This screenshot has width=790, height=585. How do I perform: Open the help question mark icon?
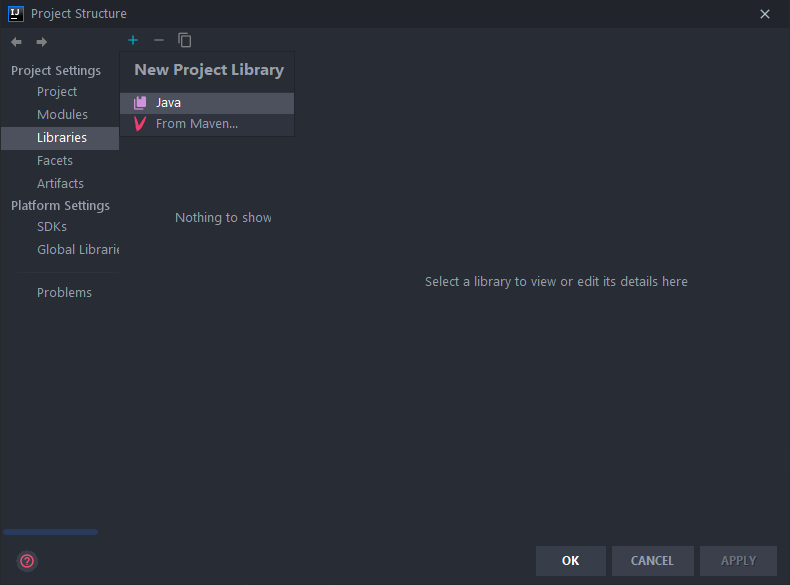pos(27,561)
